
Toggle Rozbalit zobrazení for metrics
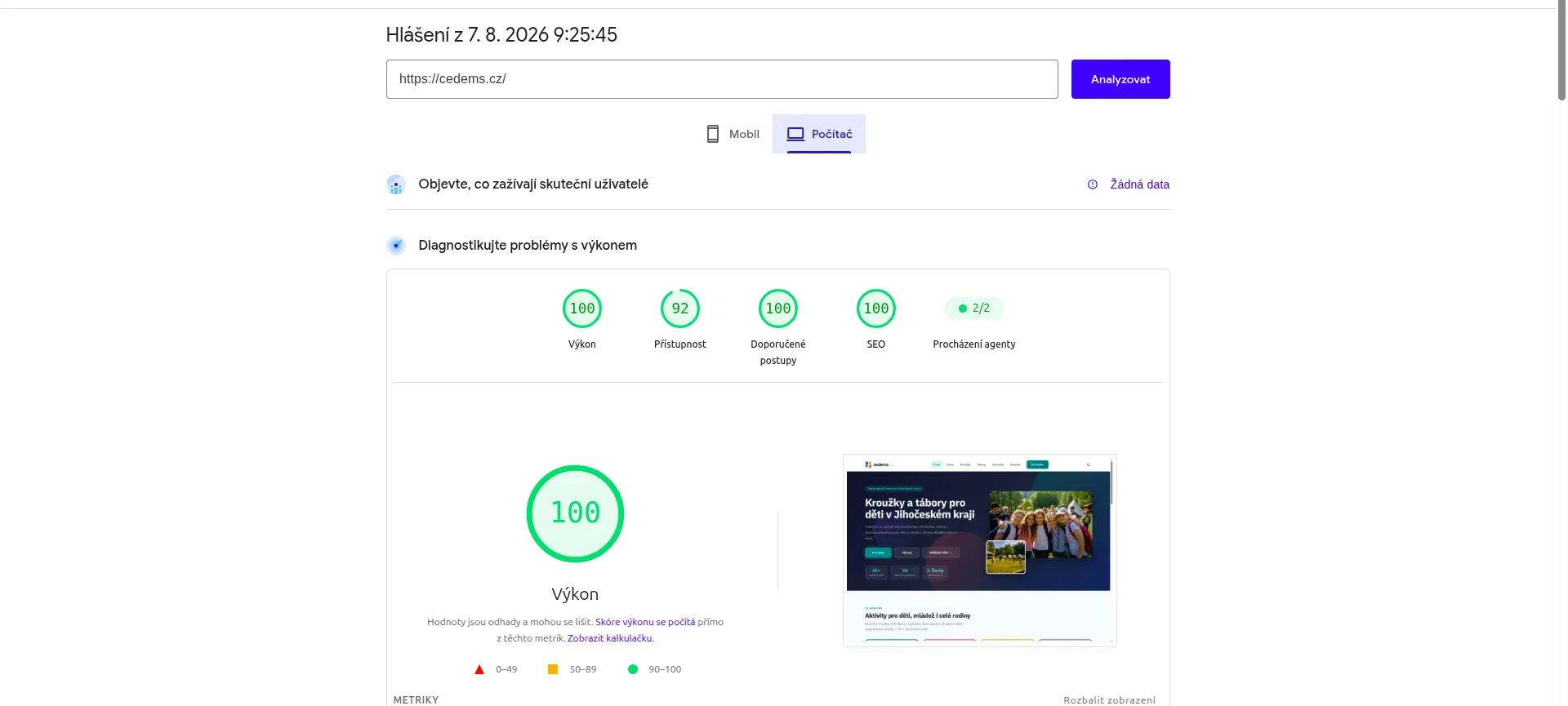coord(1109,700)
